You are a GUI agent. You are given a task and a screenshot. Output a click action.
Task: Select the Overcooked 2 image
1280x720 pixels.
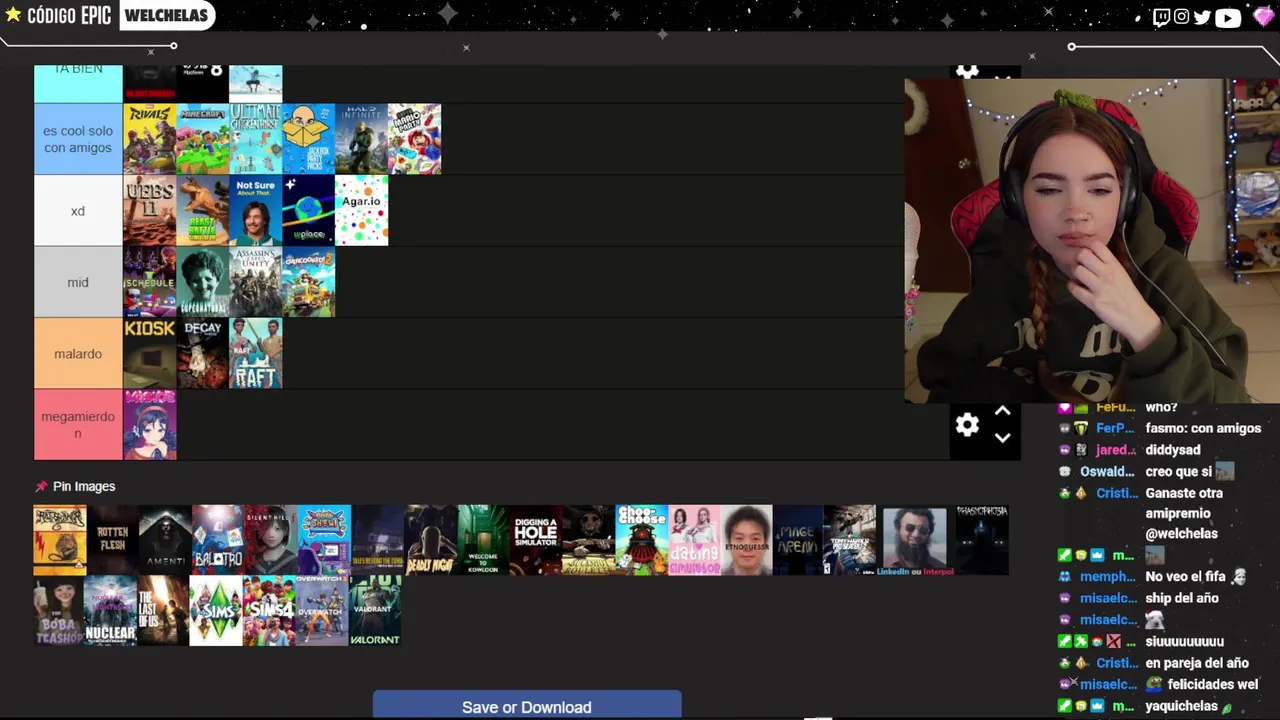pyautogui.click(x=309, y=282)
